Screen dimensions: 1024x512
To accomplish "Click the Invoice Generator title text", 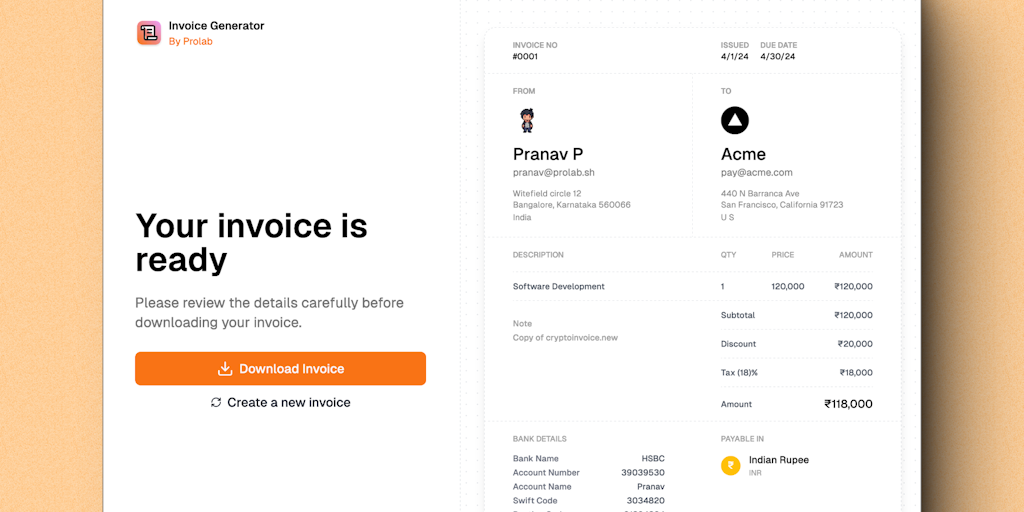I will click(x=216, y=26).
